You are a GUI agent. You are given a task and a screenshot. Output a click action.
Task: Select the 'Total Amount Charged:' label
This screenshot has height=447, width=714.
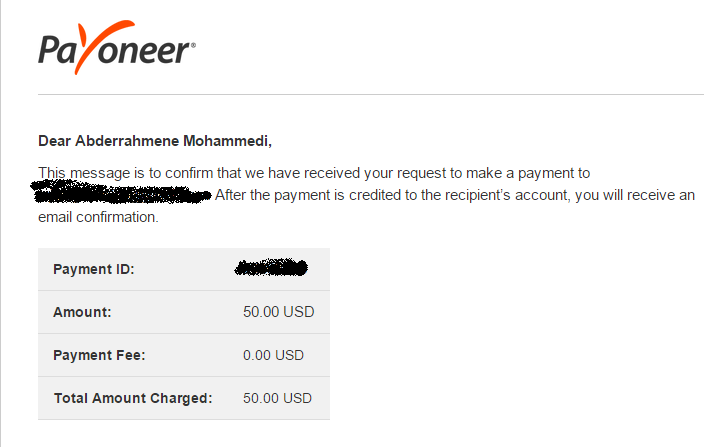point(133,398)
